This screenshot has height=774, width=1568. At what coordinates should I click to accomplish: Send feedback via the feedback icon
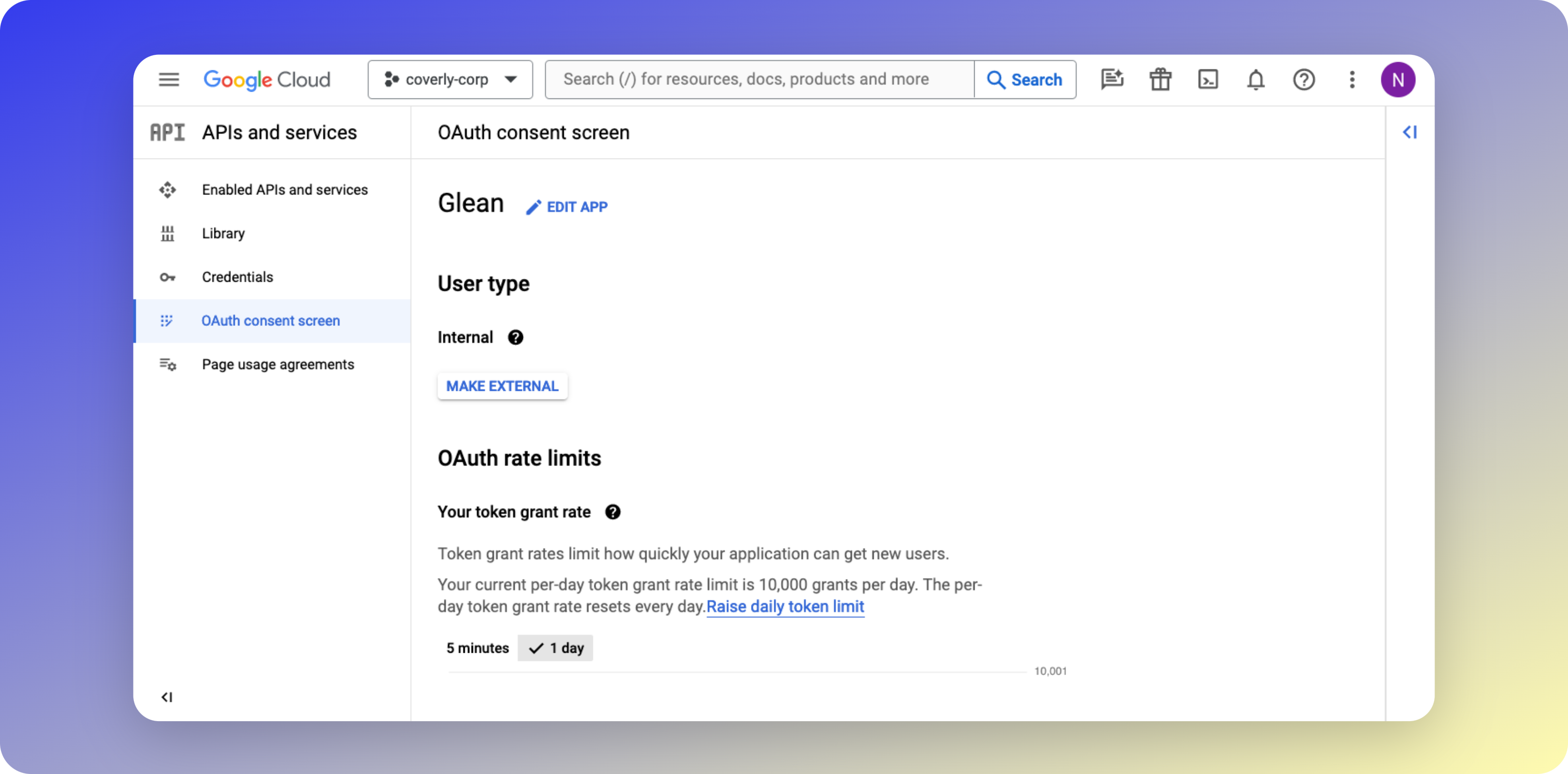[x=1113, y=79]
